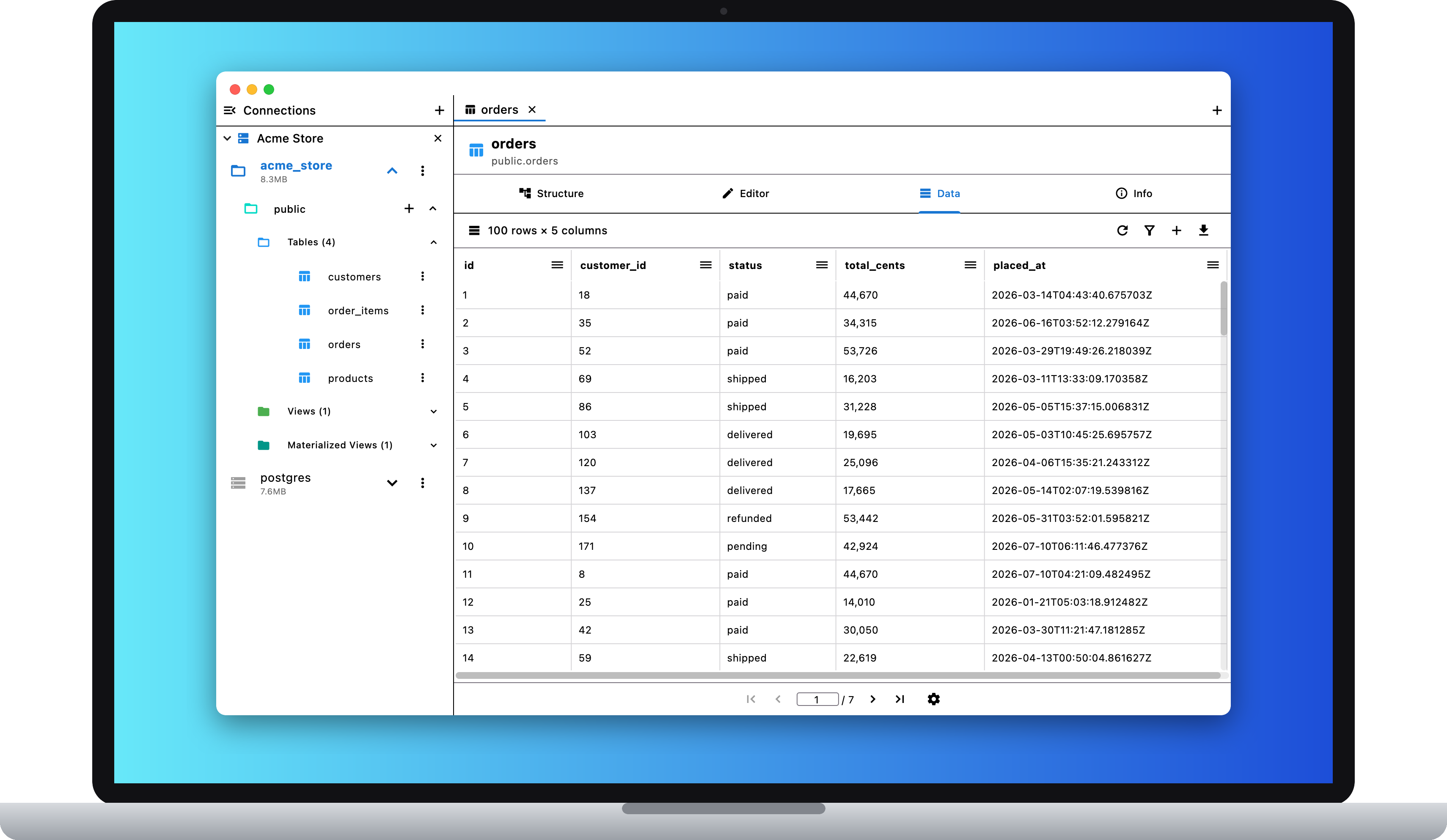1447x840 pixels.
Task: Select the orders table in sidebar
Action: [x=344, y=344]
